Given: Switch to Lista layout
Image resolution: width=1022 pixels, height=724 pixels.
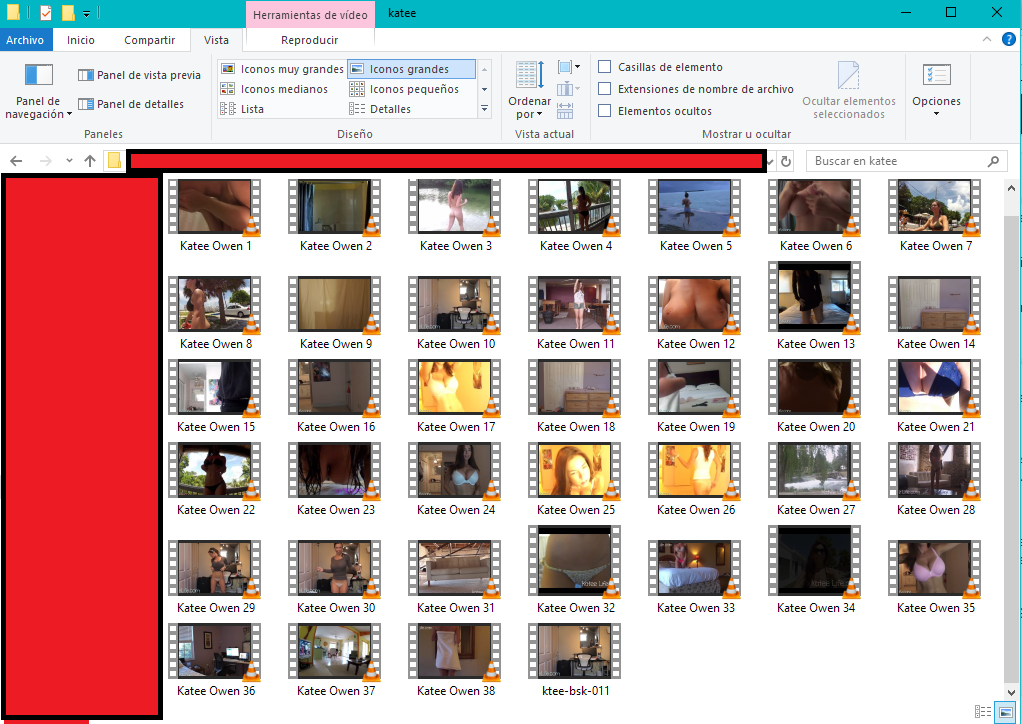Looking at the screenshot, I should (x=242, y=109).
